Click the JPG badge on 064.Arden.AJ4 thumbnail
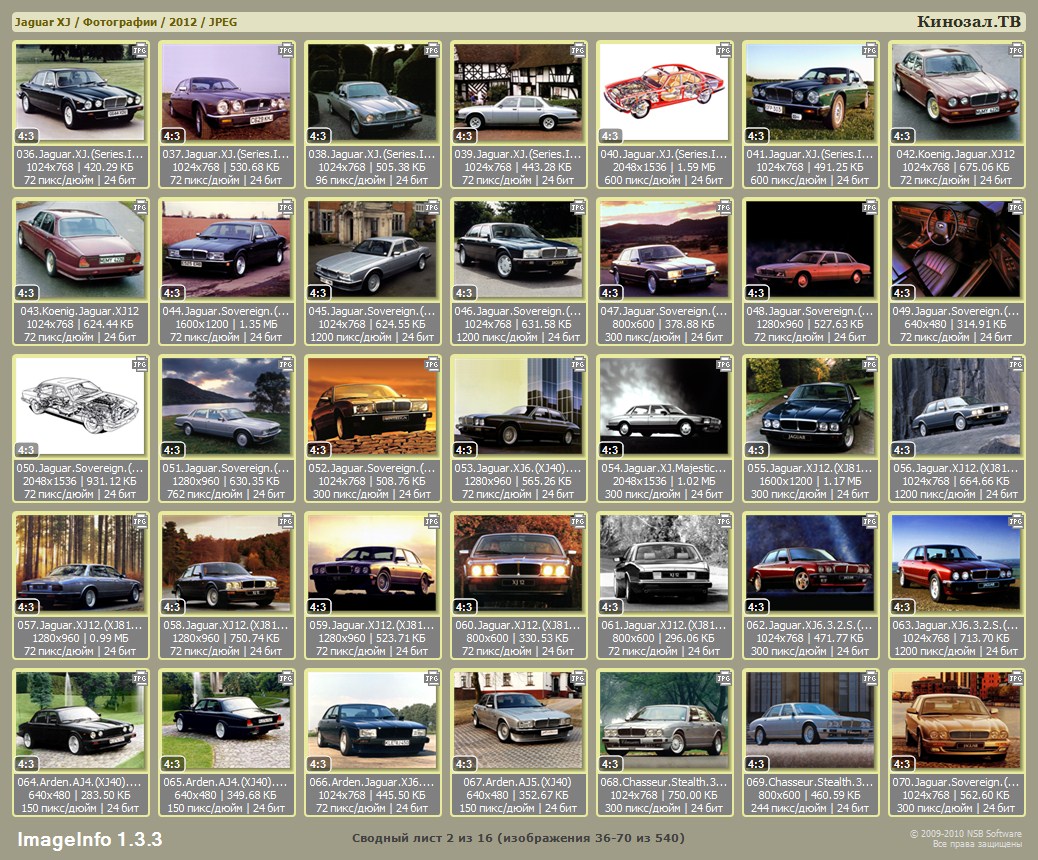This screenshot has height=860, width=1038. click(140, 679)
